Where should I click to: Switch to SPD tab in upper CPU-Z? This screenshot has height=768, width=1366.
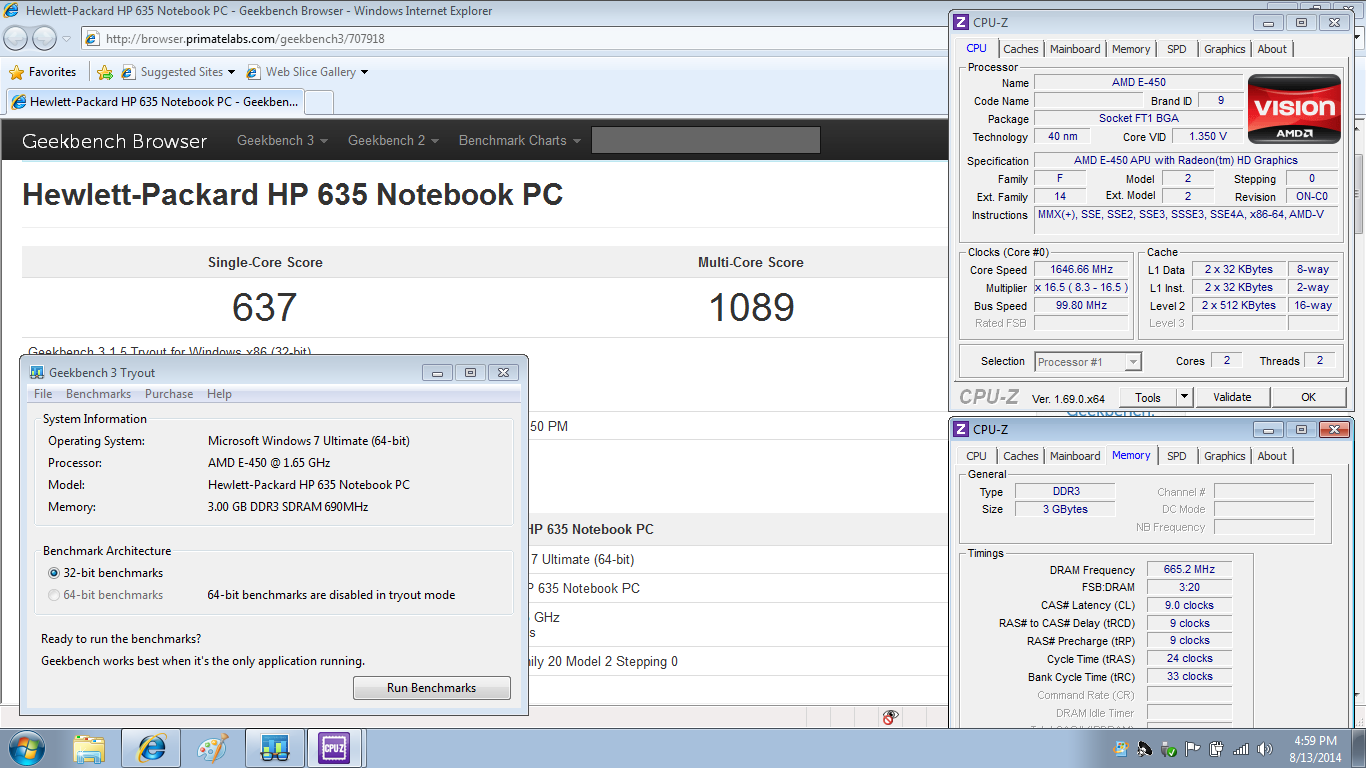[x=1177, y=49]
